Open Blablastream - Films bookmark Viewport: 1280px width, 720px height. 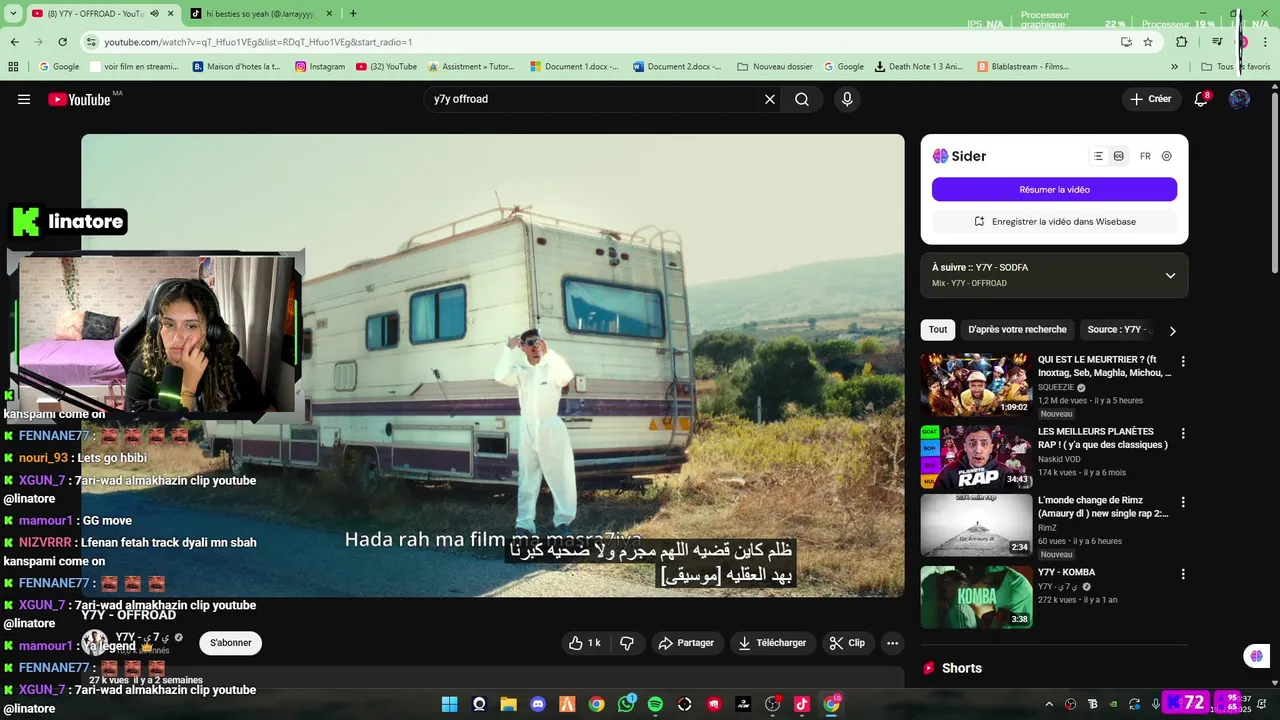coord(1022,67)
